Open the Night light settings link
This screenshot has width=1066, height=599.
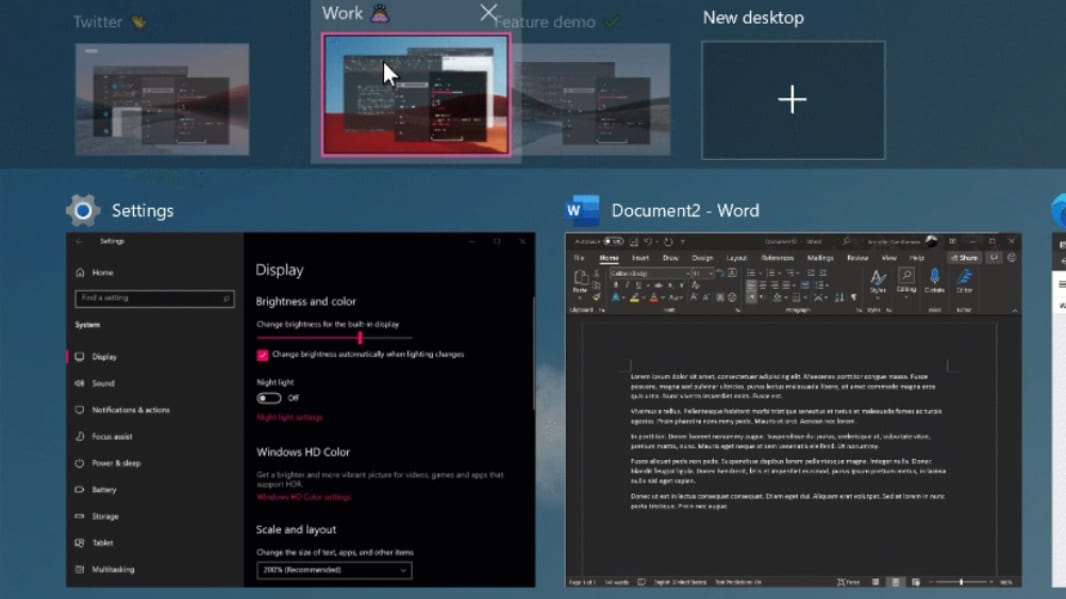(x=289, y=418)
